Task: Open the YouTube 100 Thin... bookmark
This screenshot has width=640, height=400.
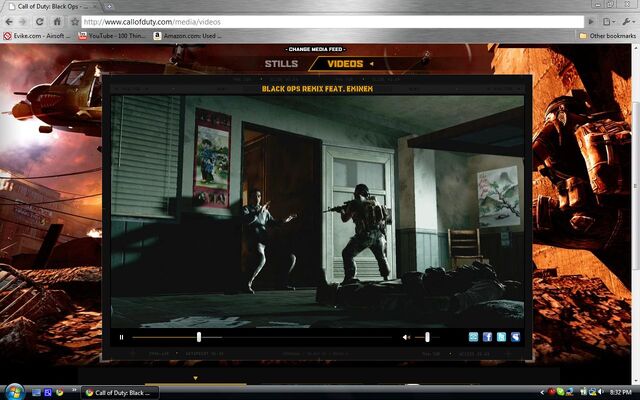Action: coord(111,36)
